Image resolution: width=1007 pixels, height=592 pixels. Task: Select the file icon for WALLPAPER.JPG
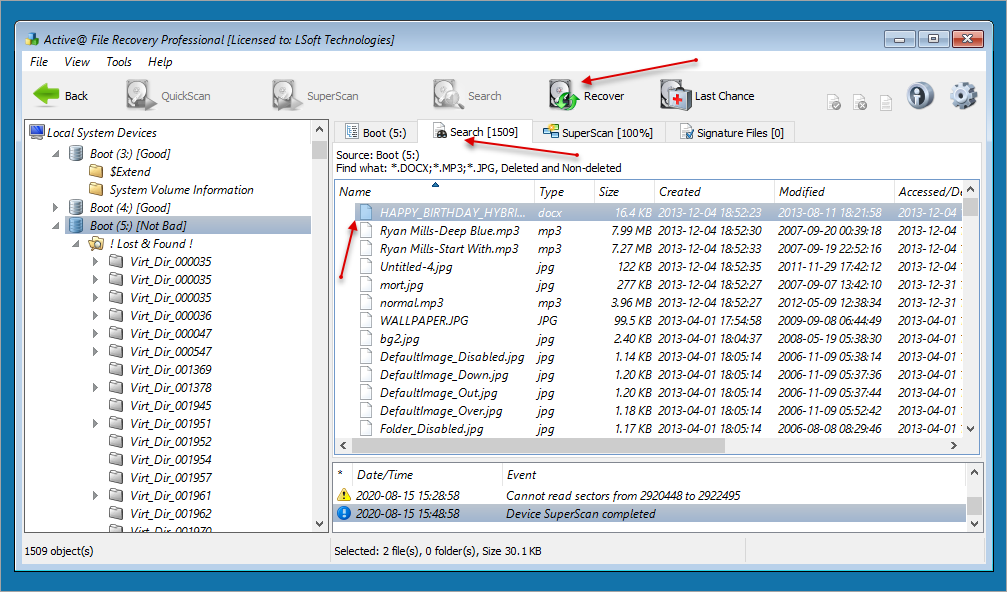point(366,320)
